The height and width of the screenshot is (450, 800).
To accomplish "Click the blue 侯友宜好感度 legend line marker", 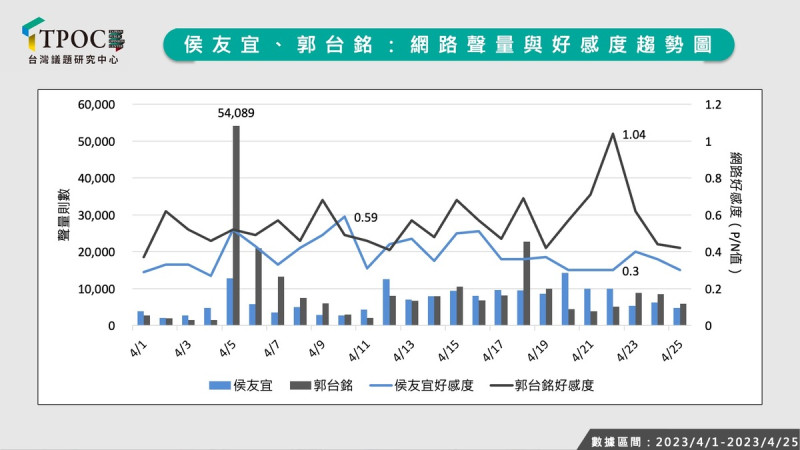I will pyautogui.click(x=380, y=386).
